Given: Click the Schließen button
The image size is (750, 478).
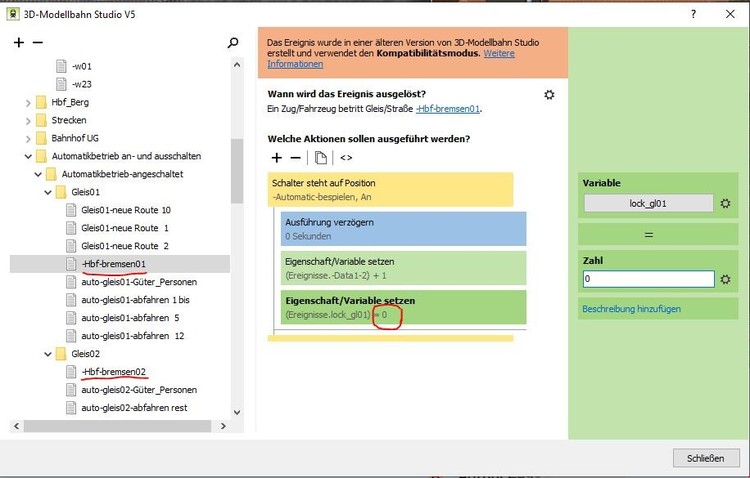Looking at the screenshot, I should coord(706,458).
